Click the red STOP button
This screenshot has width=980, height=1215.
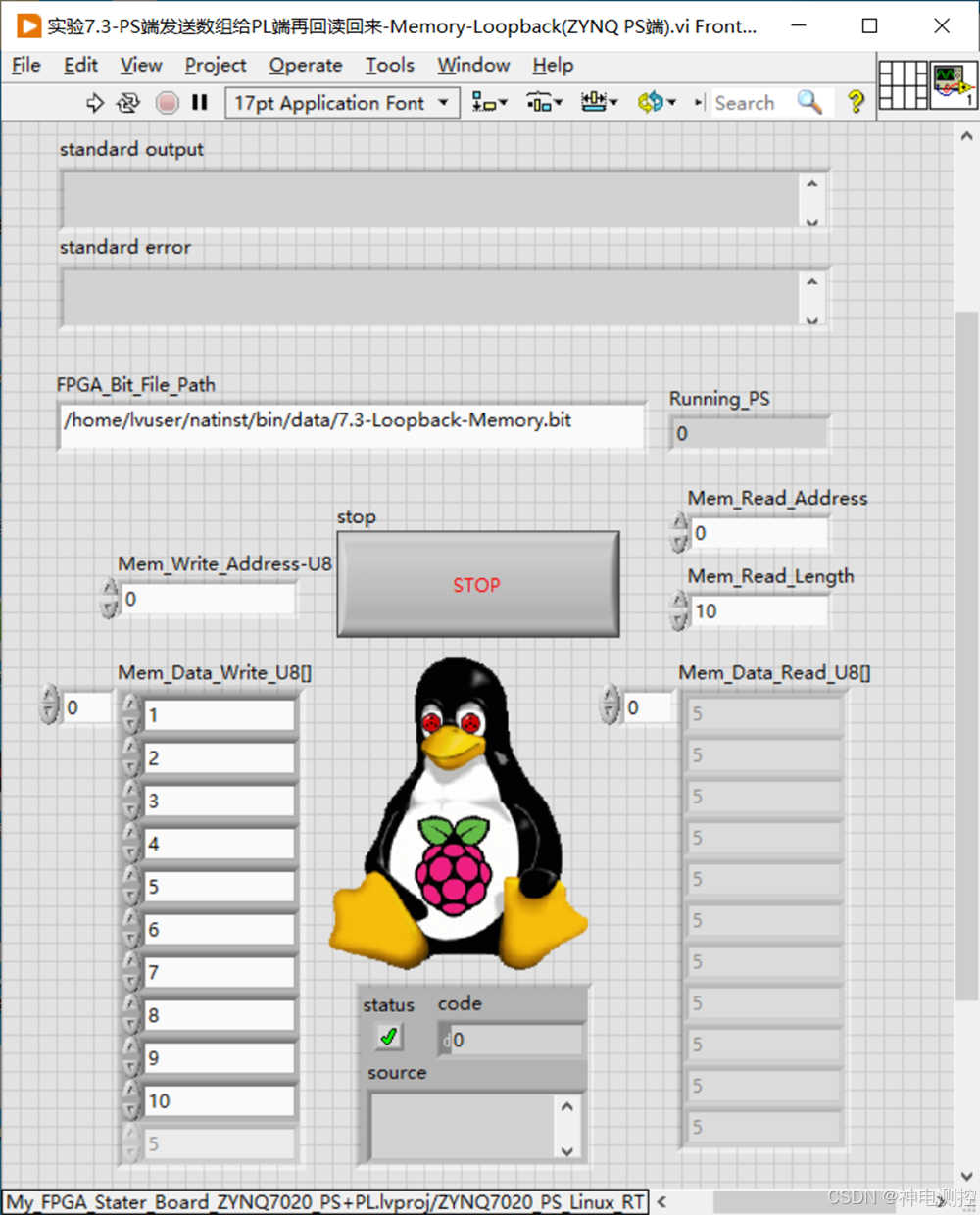click(478, 585)
